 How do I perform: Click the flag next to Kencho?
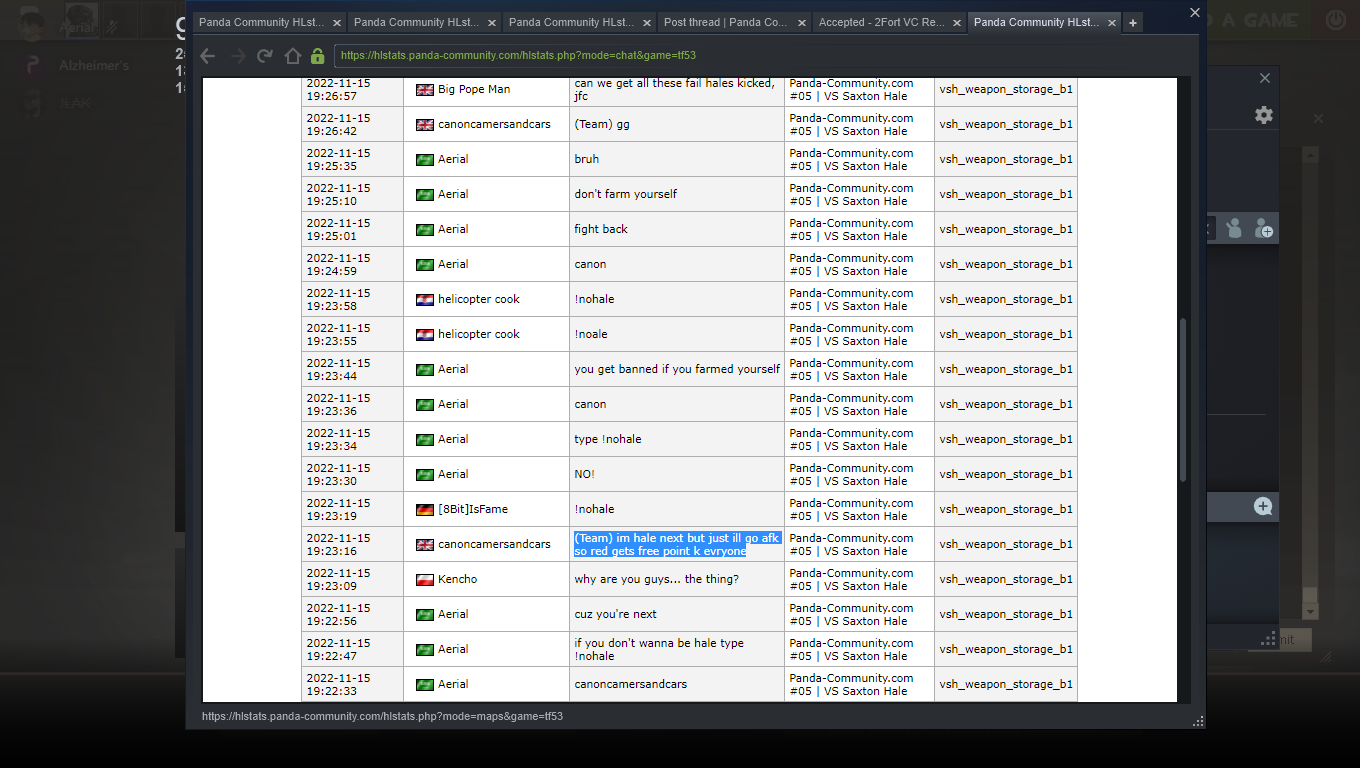tap(424, 580)
